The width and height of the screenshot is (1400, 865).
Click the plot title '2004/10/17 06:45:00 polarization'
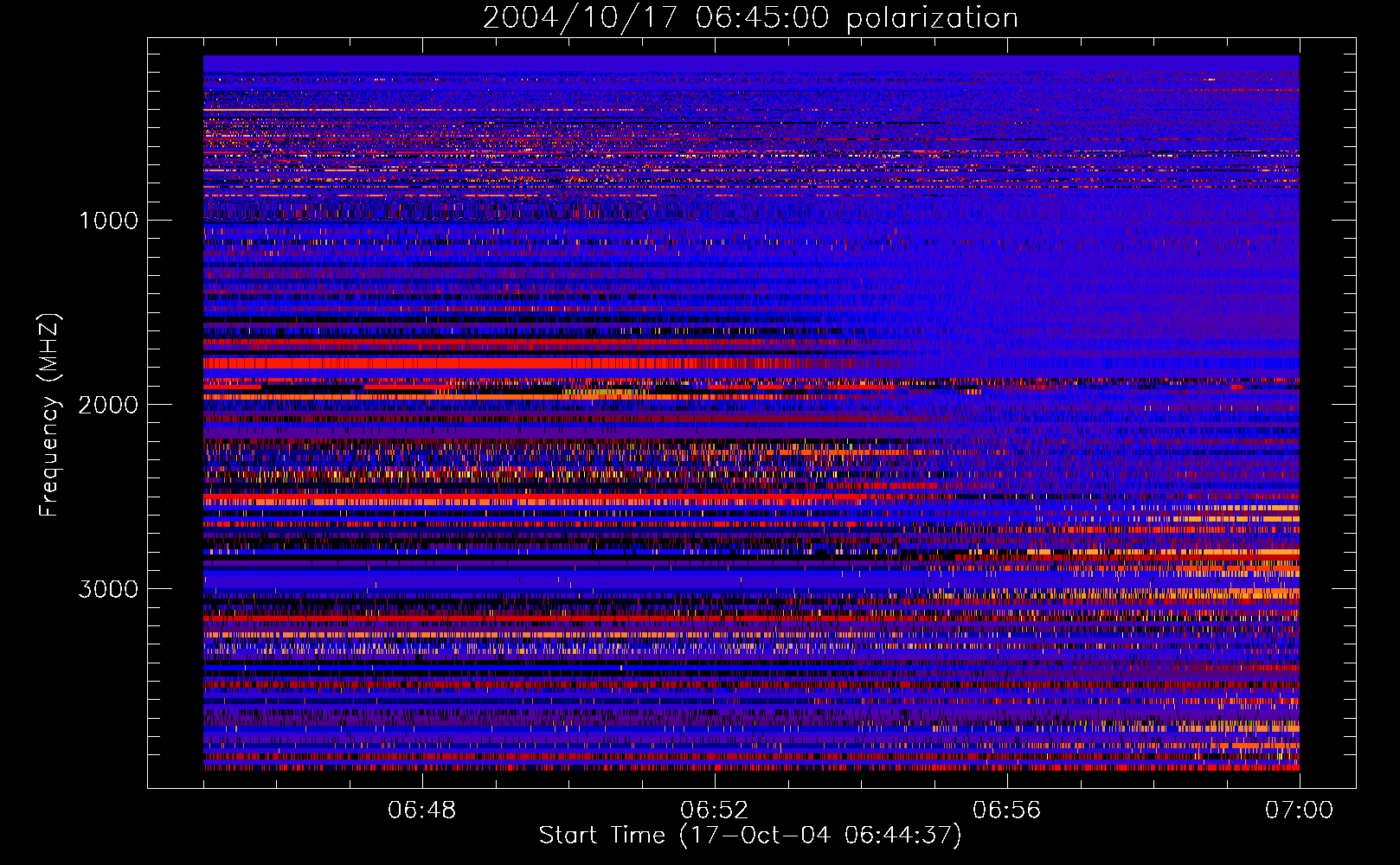click(x=750, y=18)
